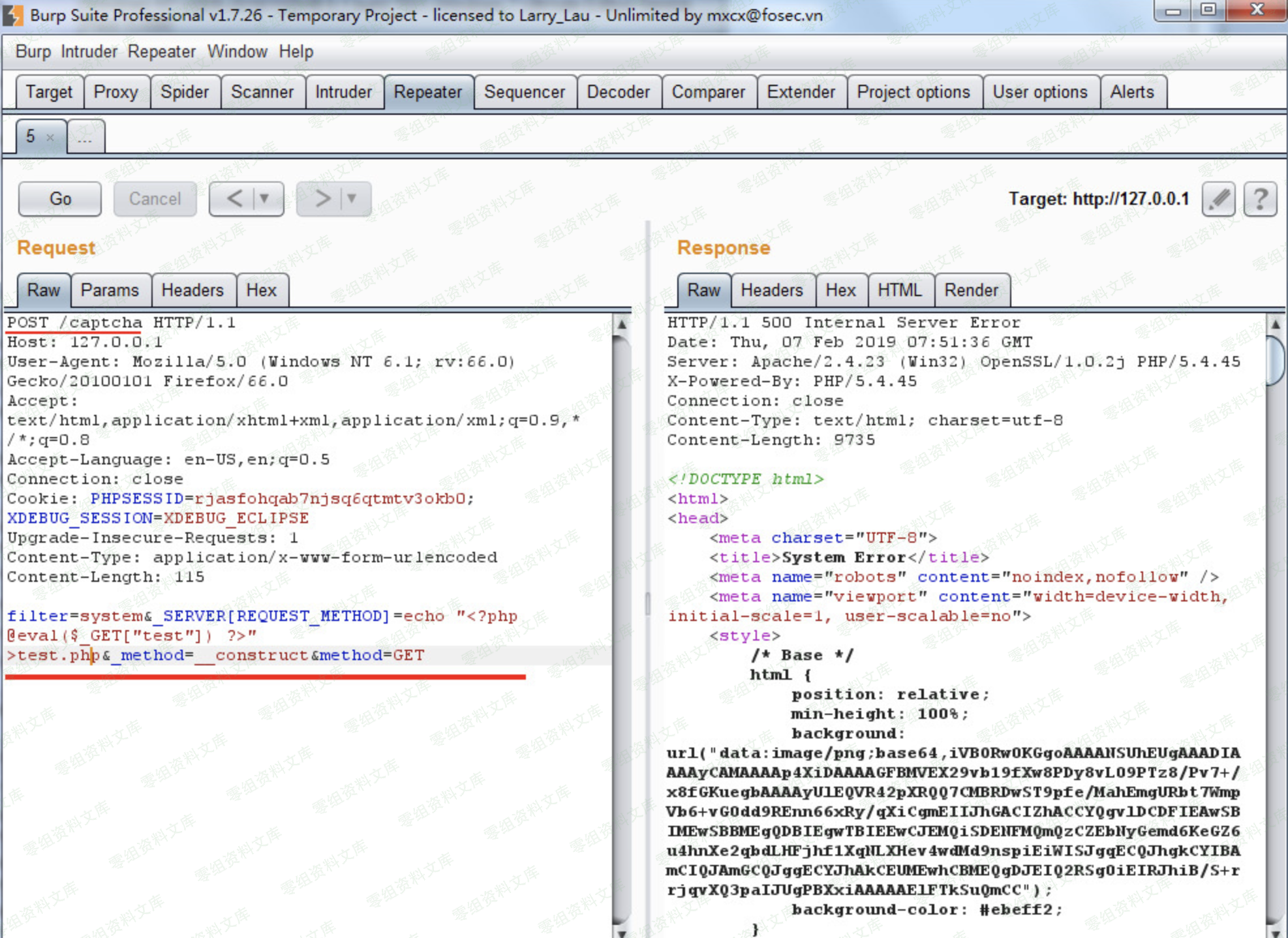Expand the forward history dropdown arrow
This screenshot has height=938, width=1288.
pos(352,198)
